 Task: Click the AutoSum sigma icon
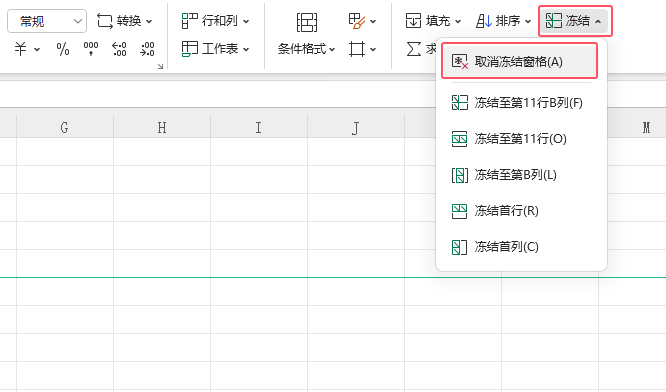point(413,49)
